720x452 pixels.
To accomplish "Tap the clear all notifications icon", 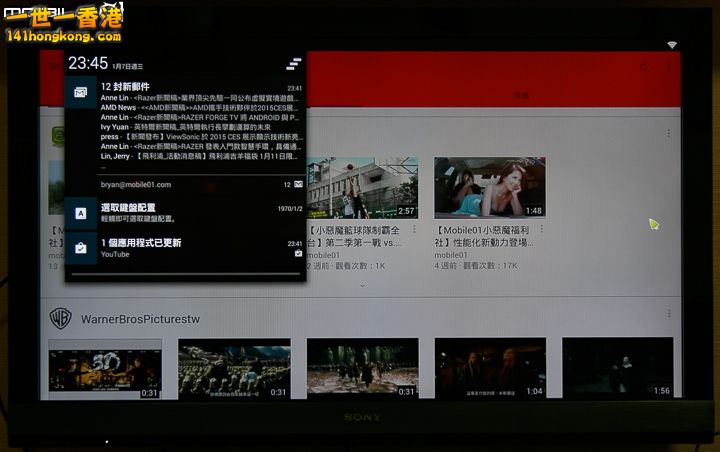I will 293,64.
